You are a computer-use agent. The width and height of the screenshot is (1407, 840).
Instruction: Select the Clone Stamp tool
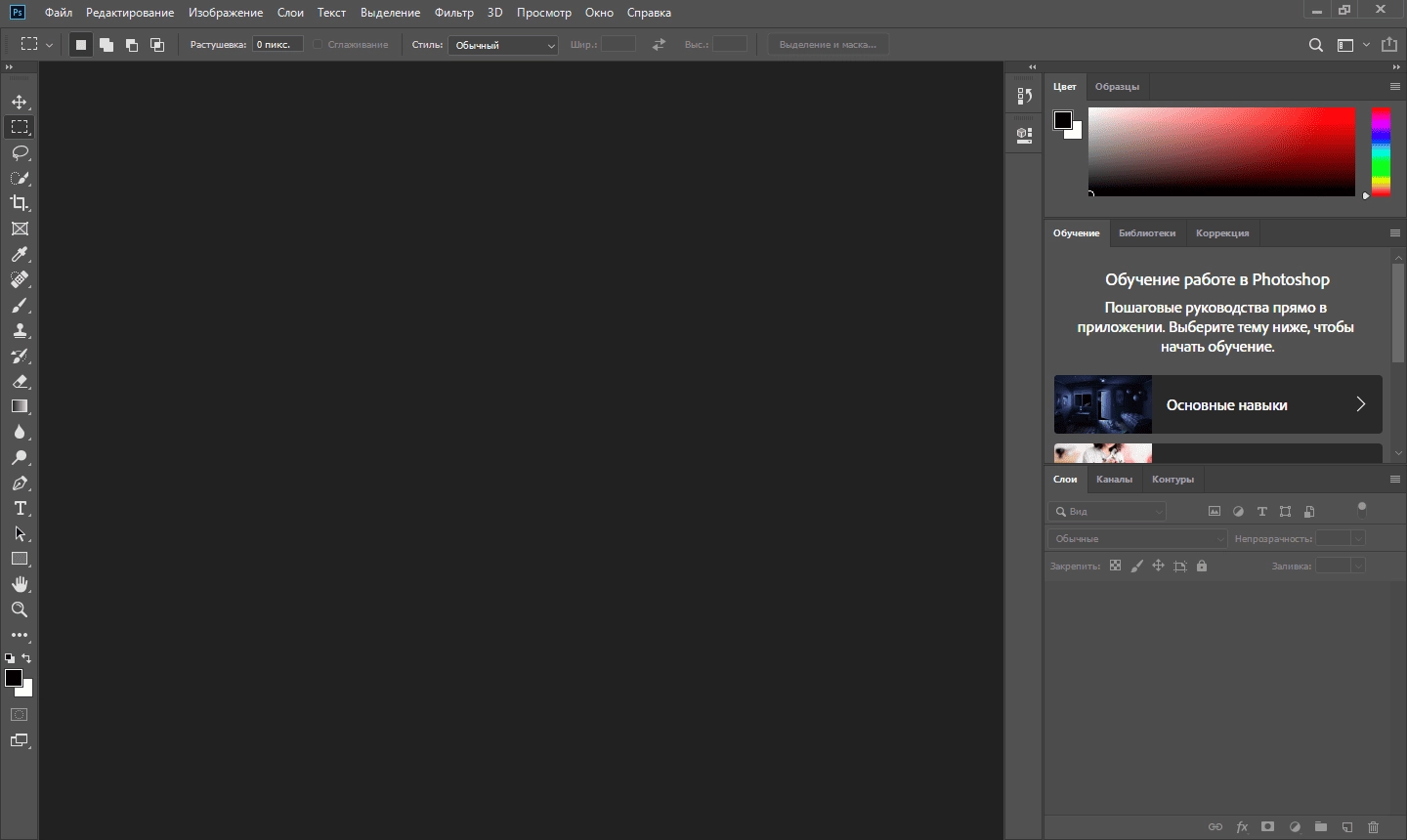coord(20,331)
